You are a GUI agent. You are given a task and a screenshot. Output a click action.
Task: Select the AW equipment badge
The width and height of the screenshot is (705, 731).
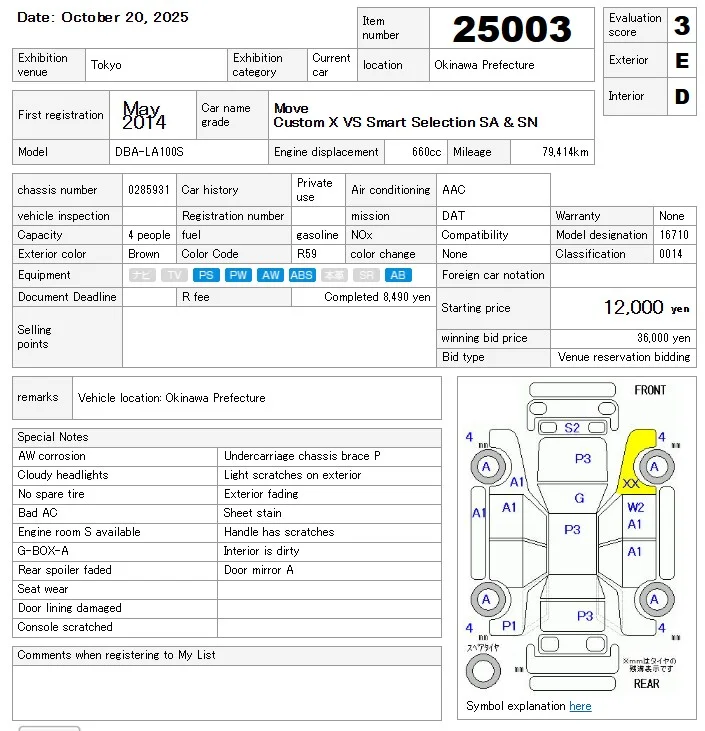270,275
